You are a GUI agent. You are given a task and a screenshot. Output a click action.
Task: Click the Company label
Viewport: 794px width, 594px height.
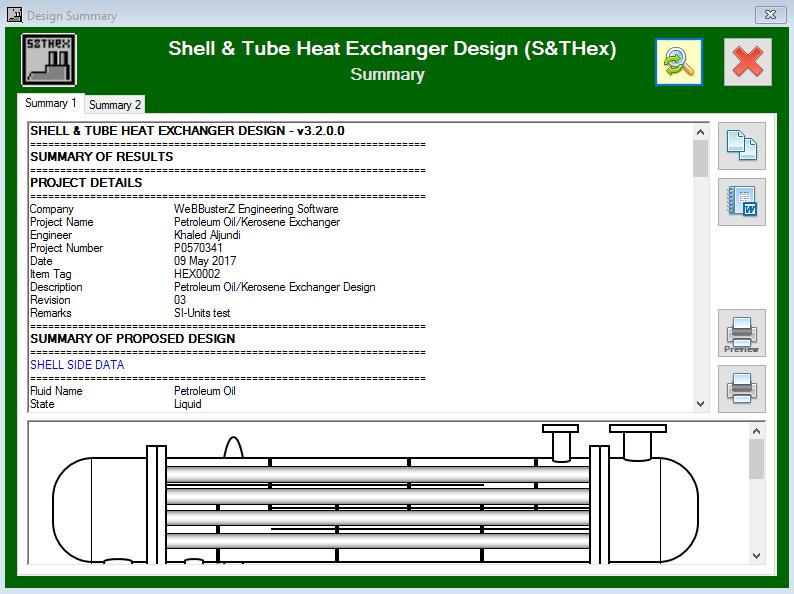click(x=52, y=209)
